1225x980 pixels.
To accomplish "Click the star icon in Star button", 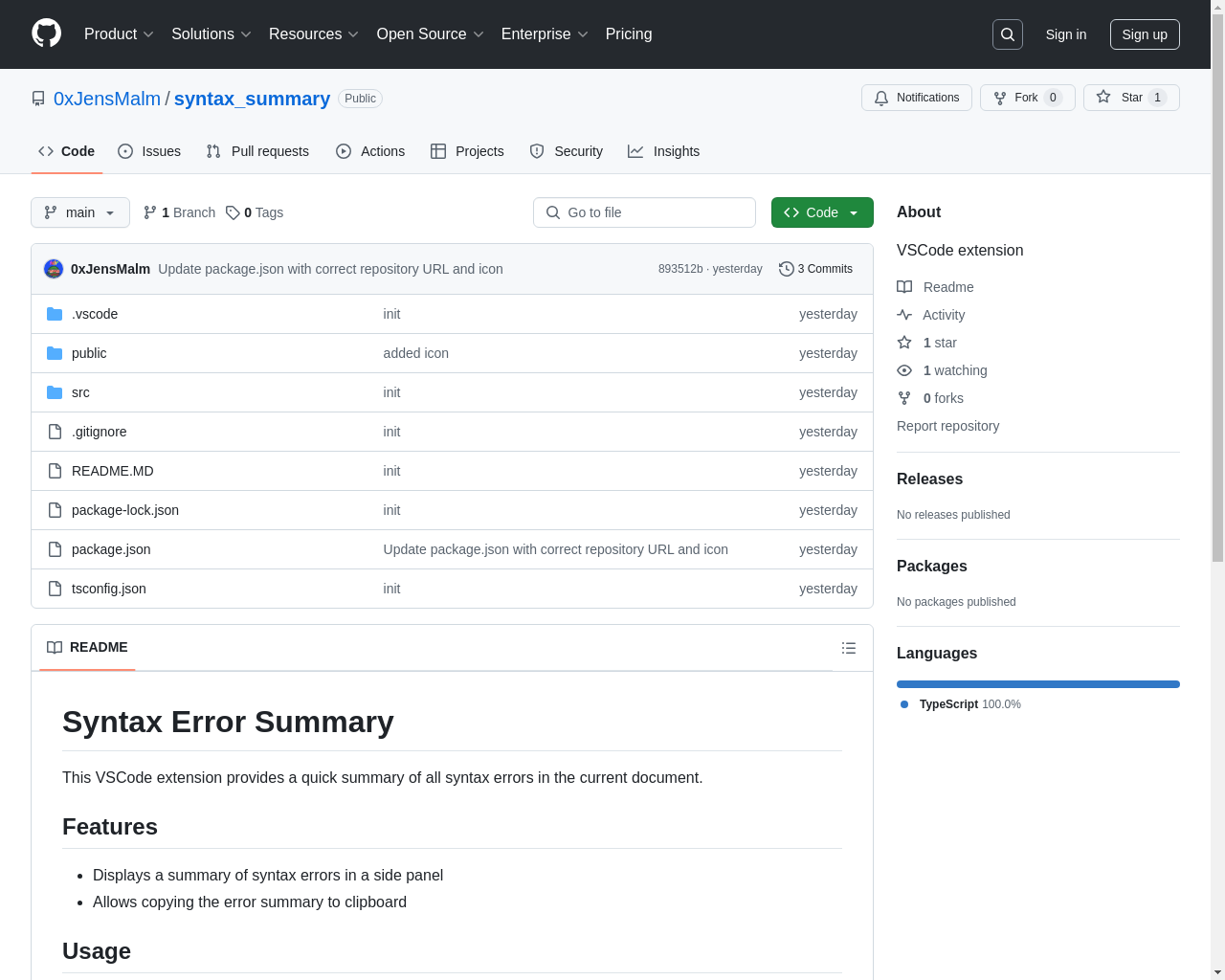I will (x=1103, y=97).
